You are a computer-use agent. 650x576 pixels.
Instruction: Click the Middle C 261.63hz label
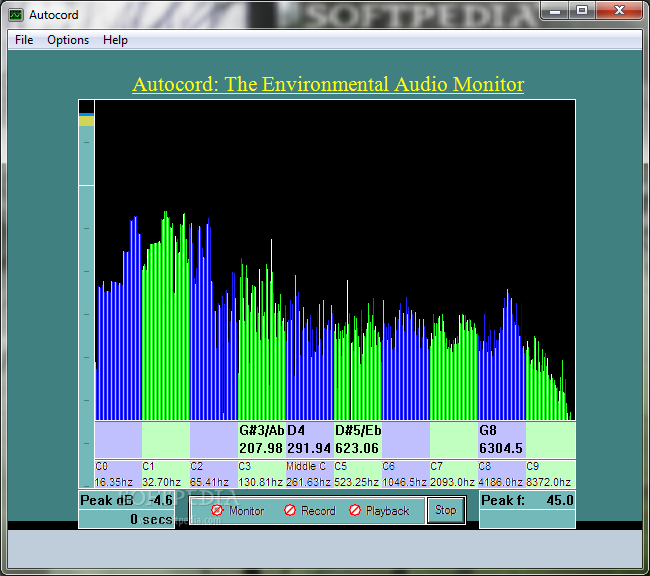310,474
